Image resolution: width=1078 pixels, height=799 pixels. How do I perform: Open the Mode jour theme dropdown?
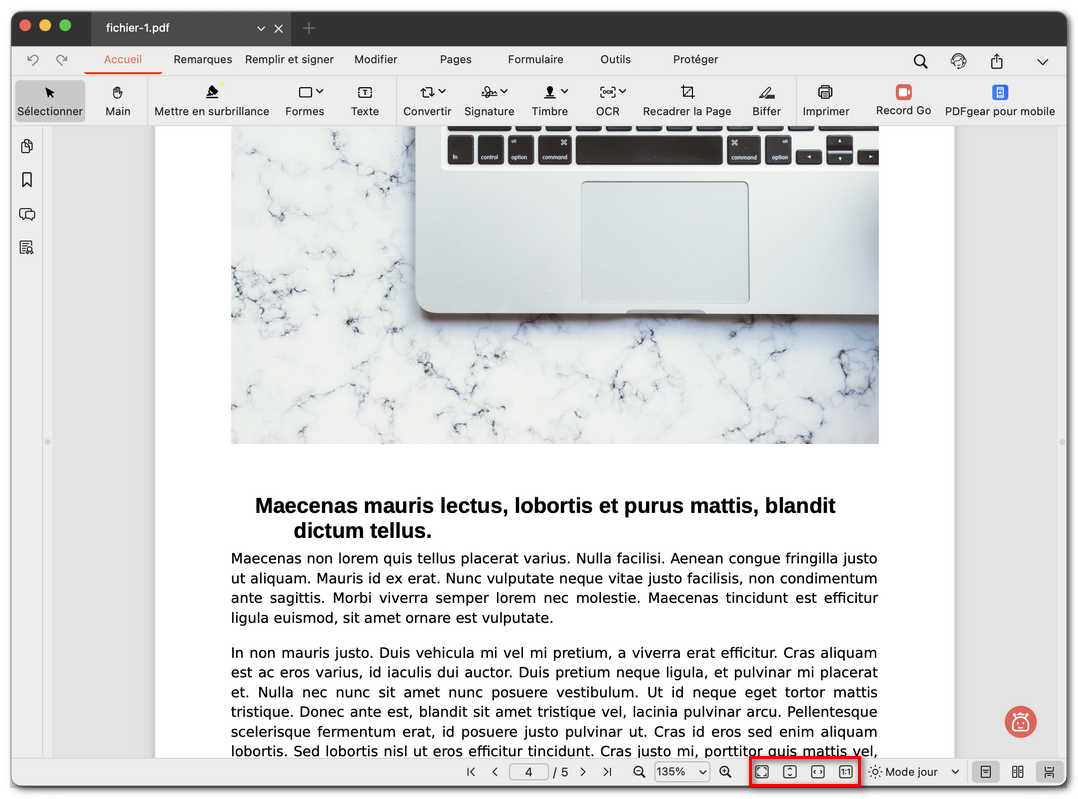coord(914,772)
